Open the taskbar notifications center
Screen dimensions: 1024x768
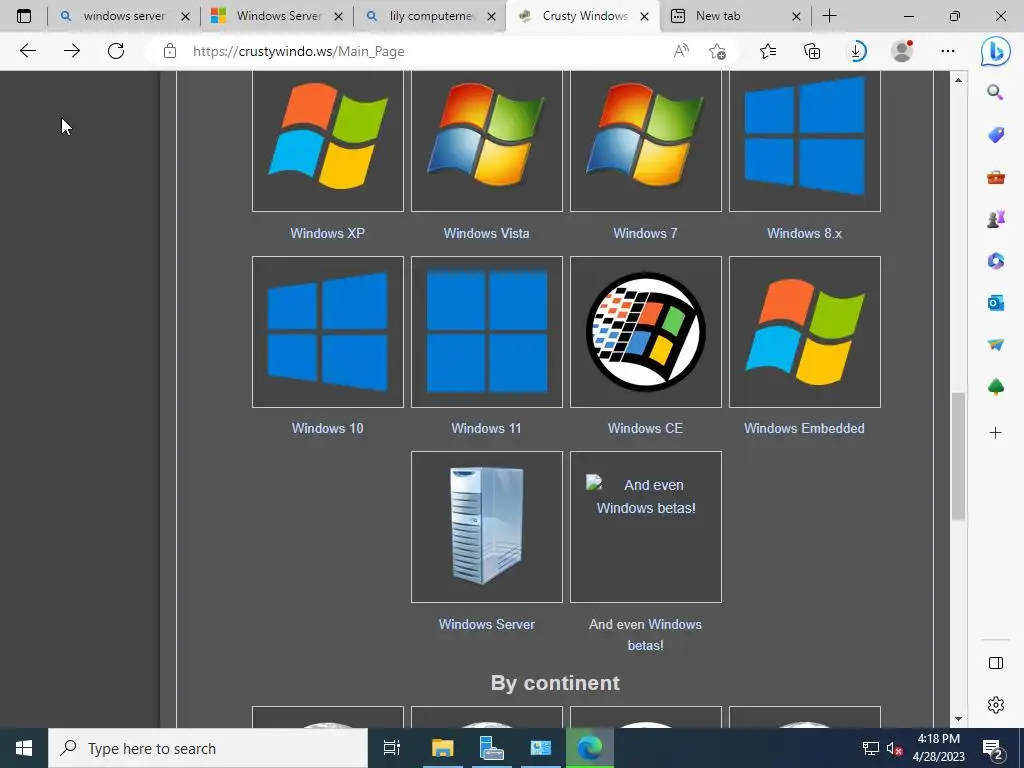(x=993, y=749)
